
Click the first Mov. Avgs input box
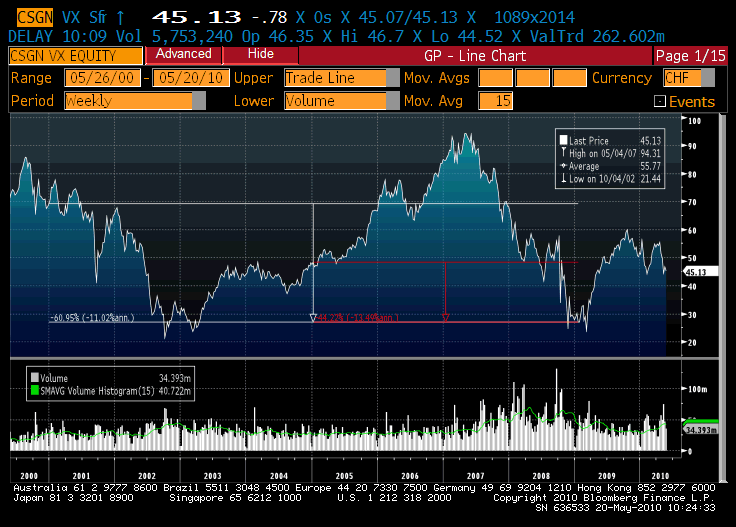click(495, 78)
